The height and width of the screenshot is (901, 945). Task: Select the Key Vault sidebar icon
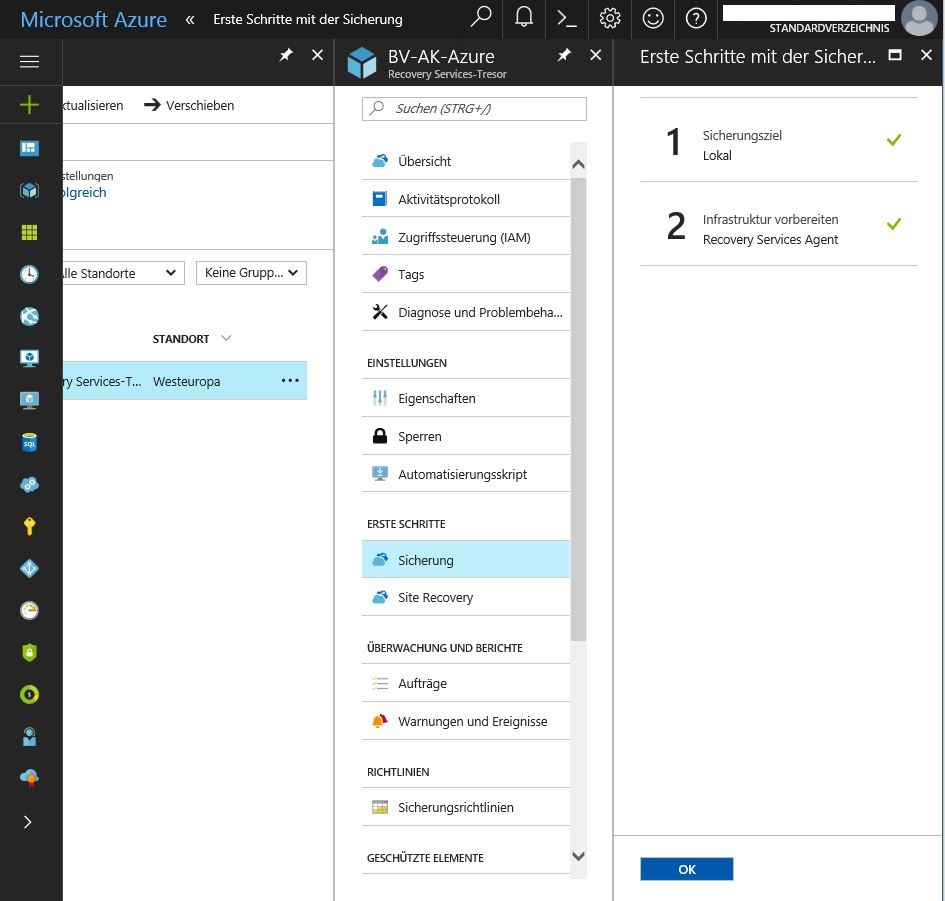pos(29,526)
